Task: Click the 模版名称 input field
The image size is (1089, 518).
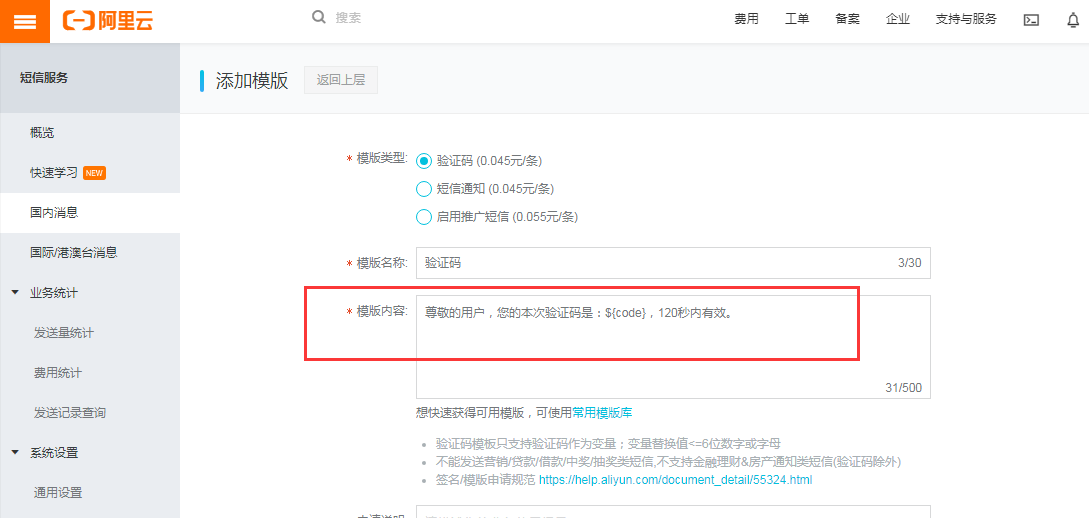Action: (x=673, y=263)
